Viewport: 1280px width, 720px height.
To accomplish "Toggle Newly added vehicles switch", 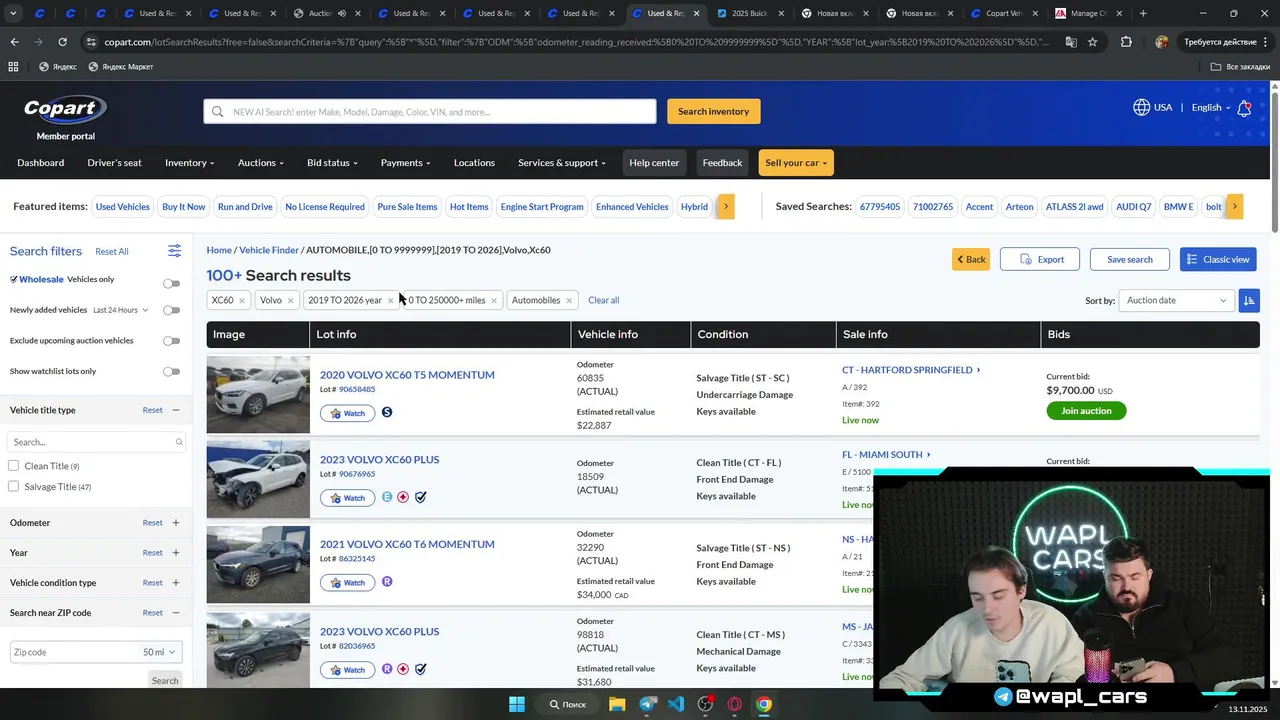I will pos(172,310).
